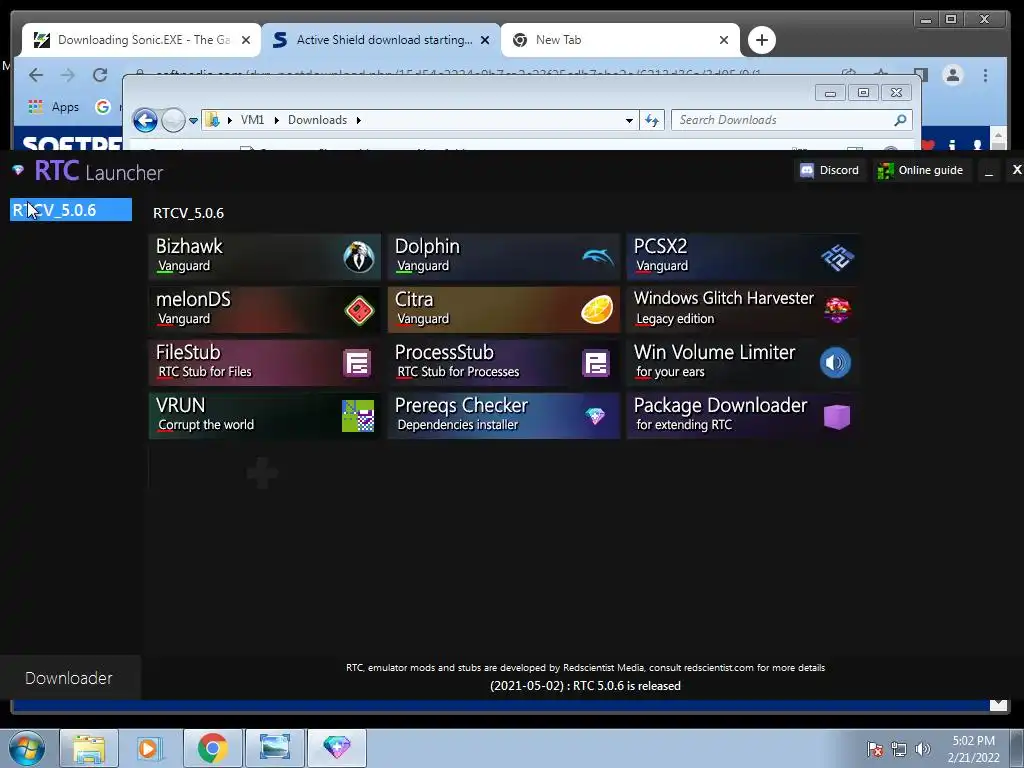Open Prereqs Checker Dependencies installer
Viewport: 1024px width, 768px height.
point(504,416)
